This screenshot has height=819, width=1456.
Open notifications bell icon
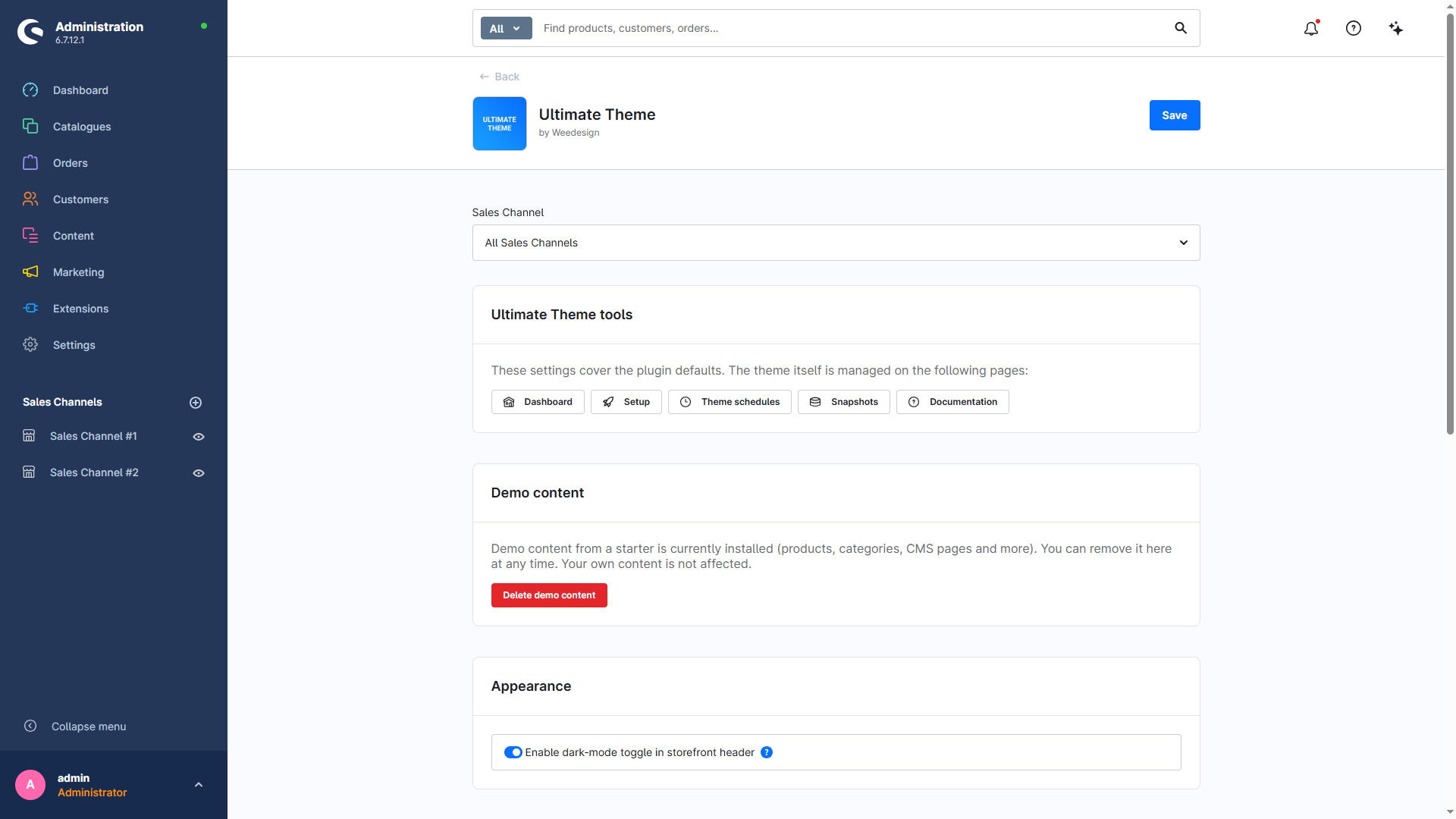[1311, 28]
